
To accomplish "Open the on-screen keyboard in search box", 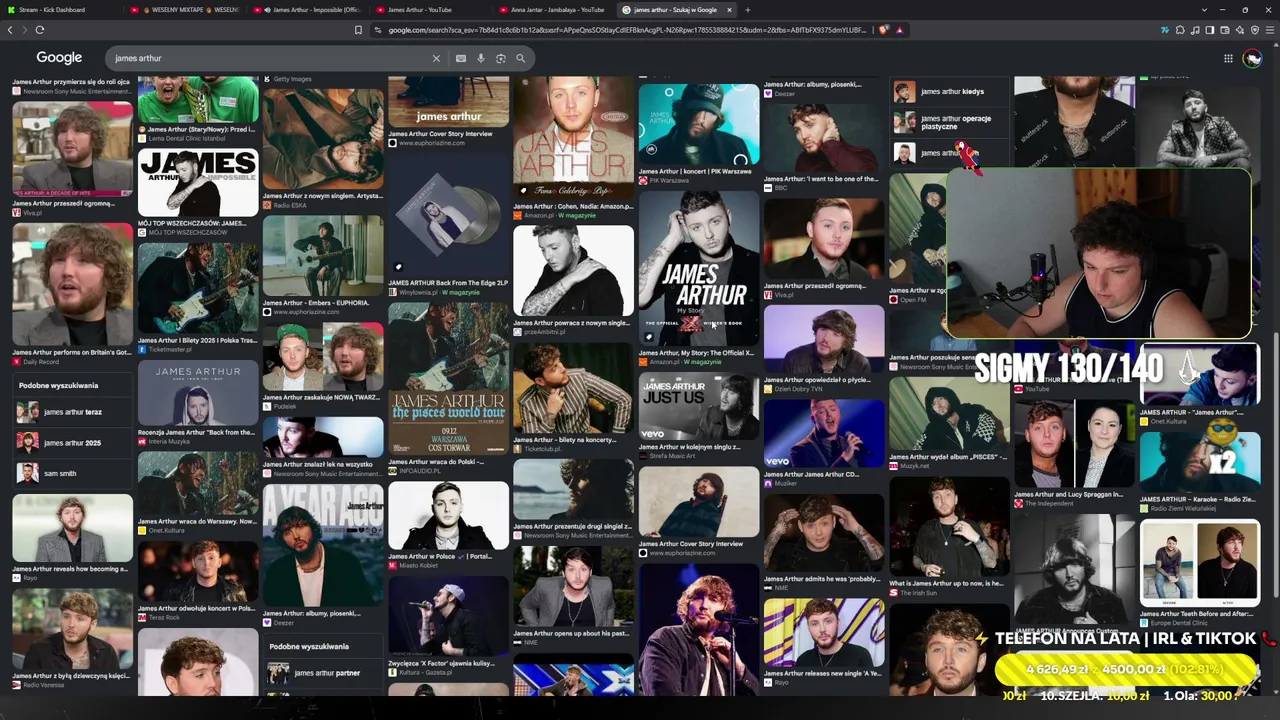I will pos(461,58).
